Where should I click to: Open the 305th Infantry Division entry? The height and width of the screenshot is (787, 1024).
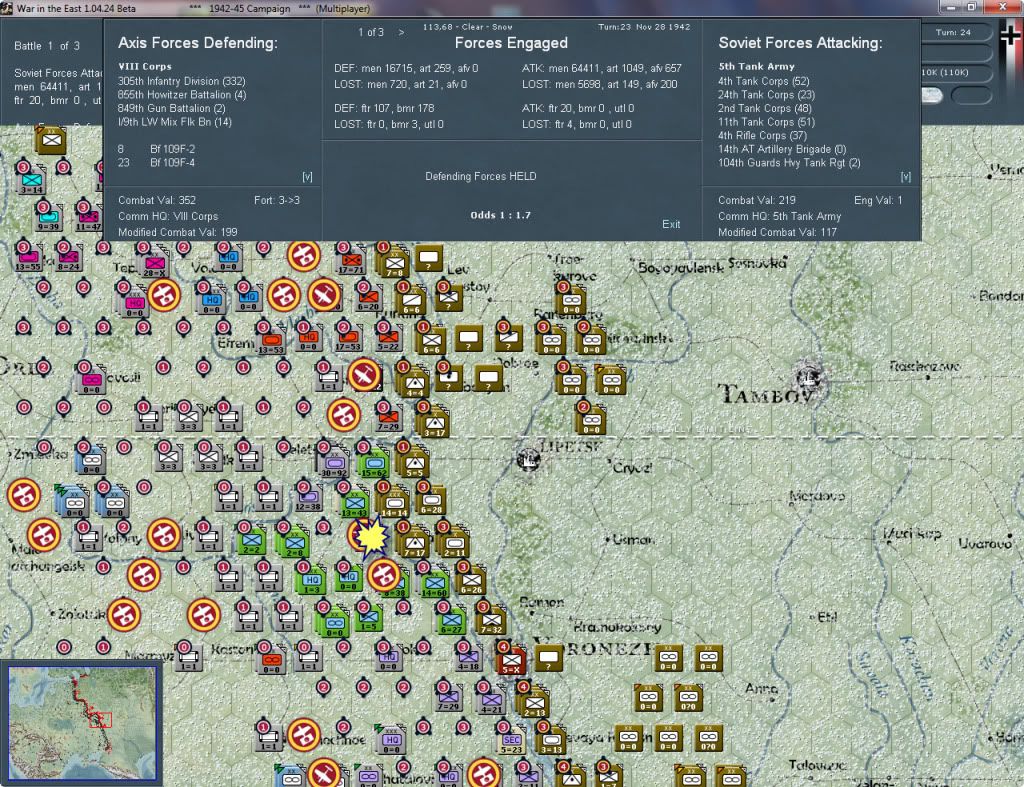coord(182,82)
